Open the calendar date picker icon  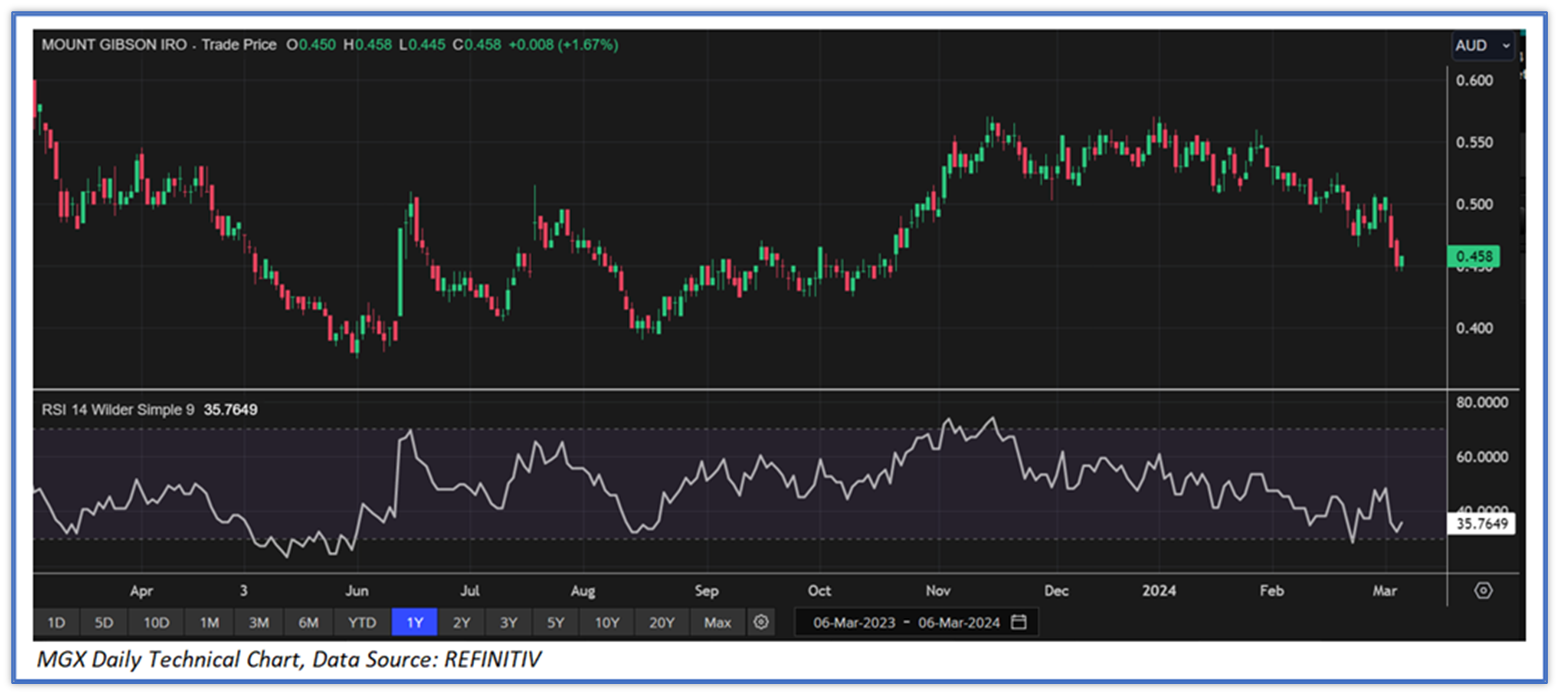click(x=1018, y=623)
